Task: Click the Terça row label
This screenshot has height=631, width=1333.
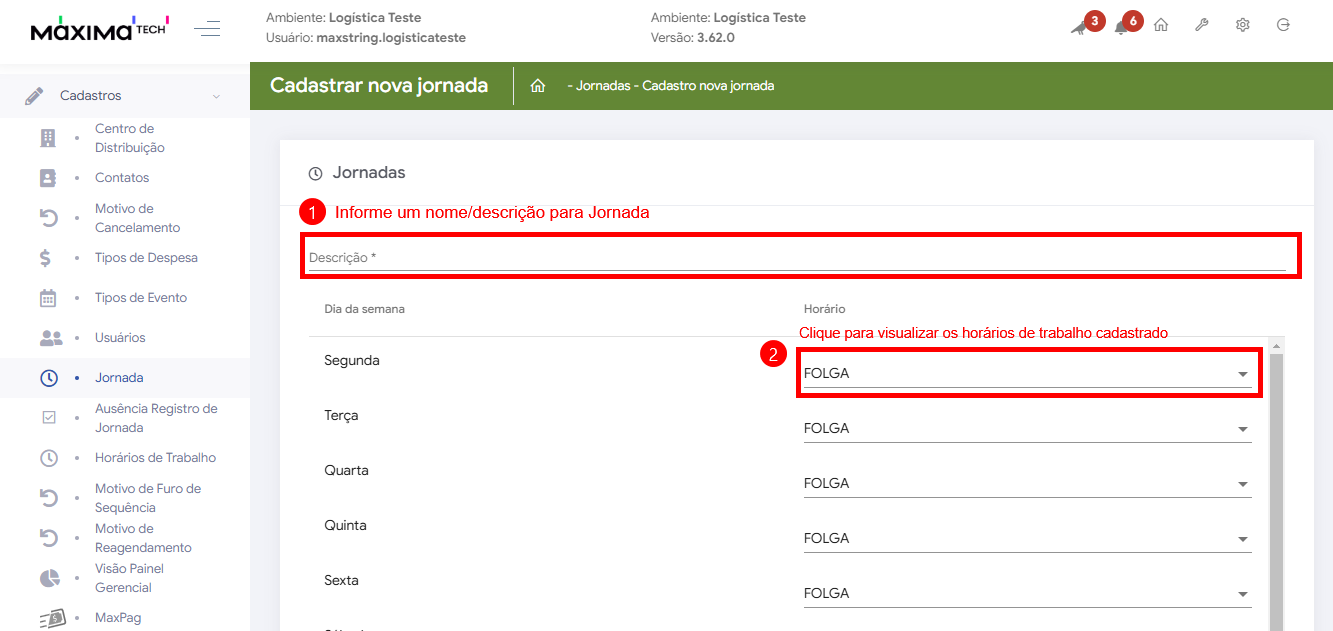Action: pyautogui.click(x=341, y=415)
